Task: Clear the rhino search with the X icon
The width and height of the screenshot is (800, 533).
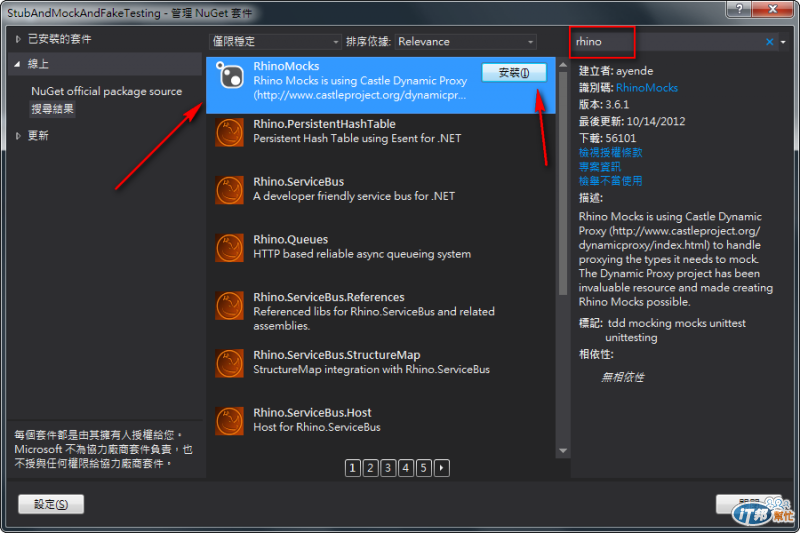Action: pos(769,42)
